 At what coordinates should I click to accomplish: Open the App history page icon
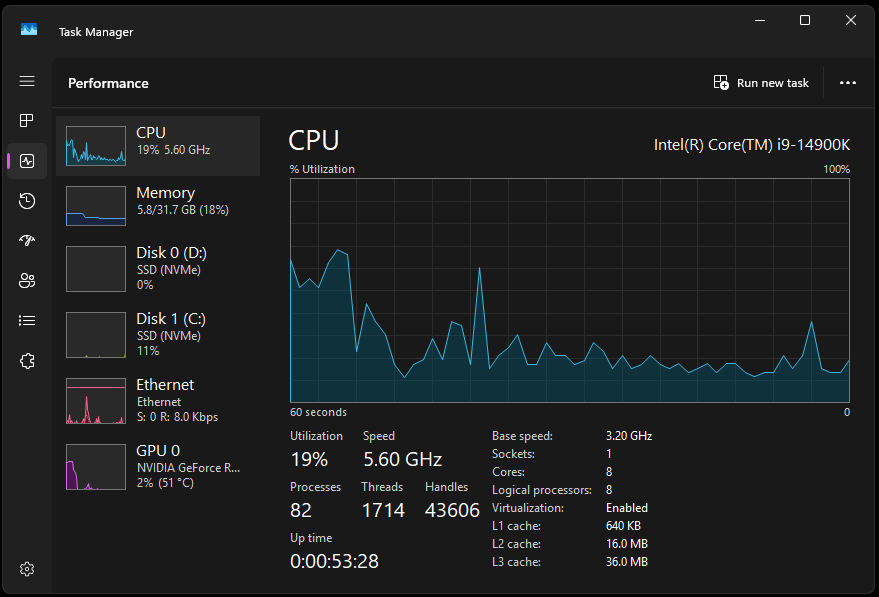coord(27,201)
